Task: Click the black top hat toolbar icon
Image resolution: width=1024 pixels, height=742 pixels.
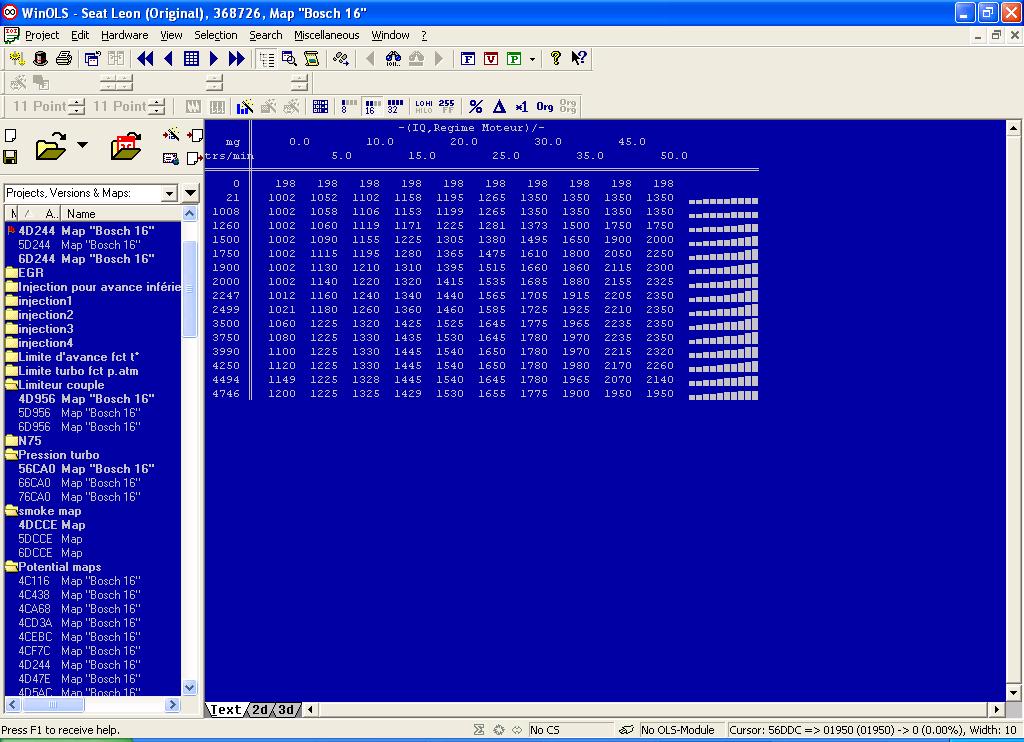Action: coord(40,59)
